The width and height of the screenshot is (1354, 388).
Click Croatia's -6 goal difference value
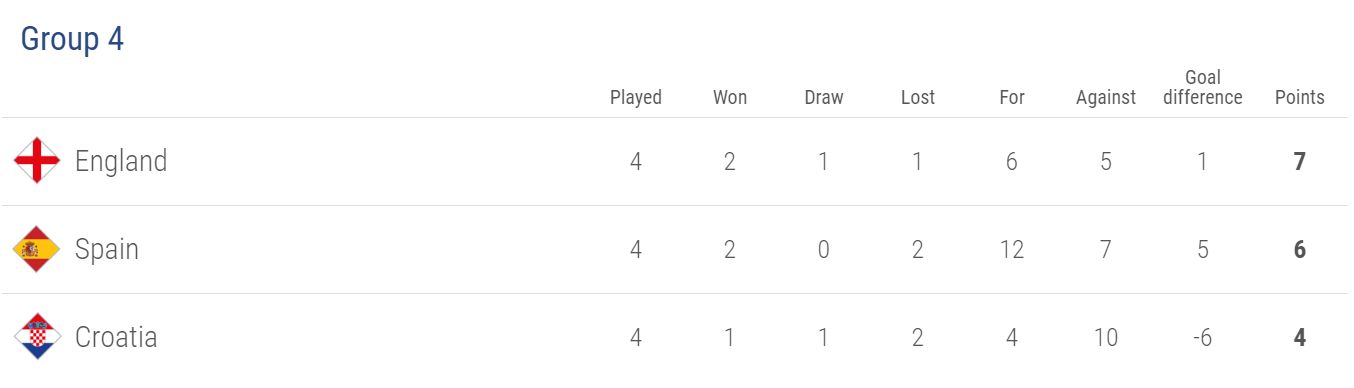click(1203, 337)
